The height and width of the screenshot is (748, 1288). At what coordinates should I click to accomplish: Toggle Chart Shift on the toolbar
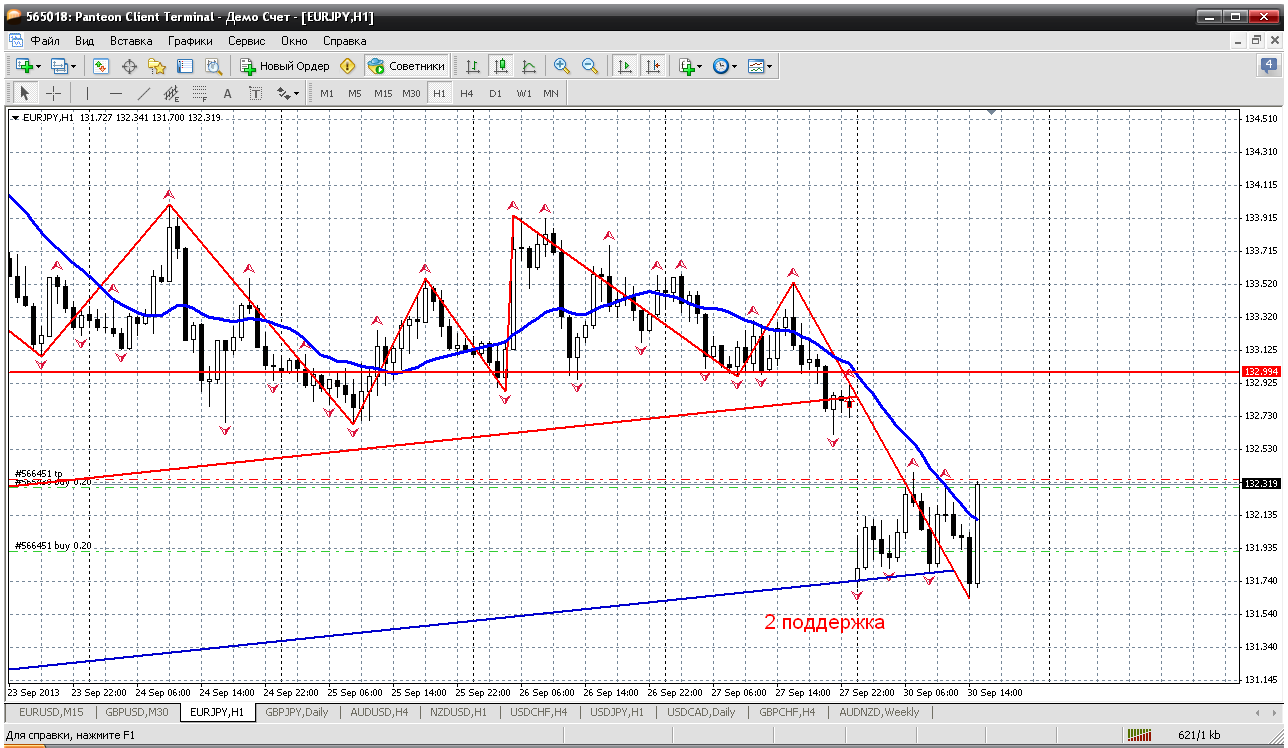[x=653, y=66]
